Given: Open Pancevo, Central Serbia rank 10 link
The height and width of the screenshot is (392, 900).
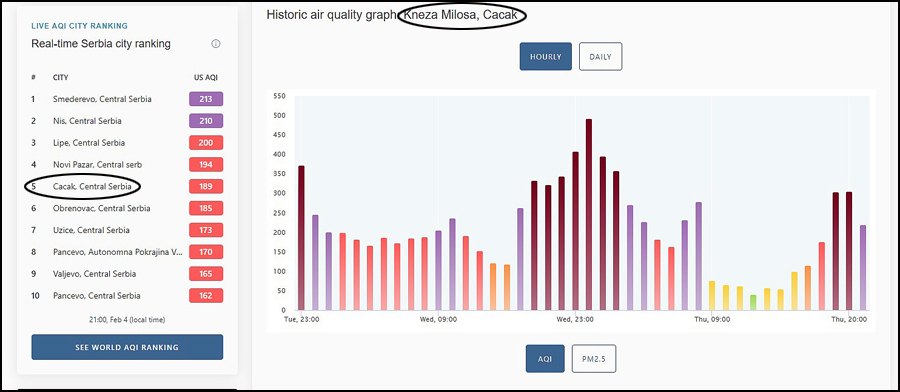Looking at the screenshot, I should (96, 296).
